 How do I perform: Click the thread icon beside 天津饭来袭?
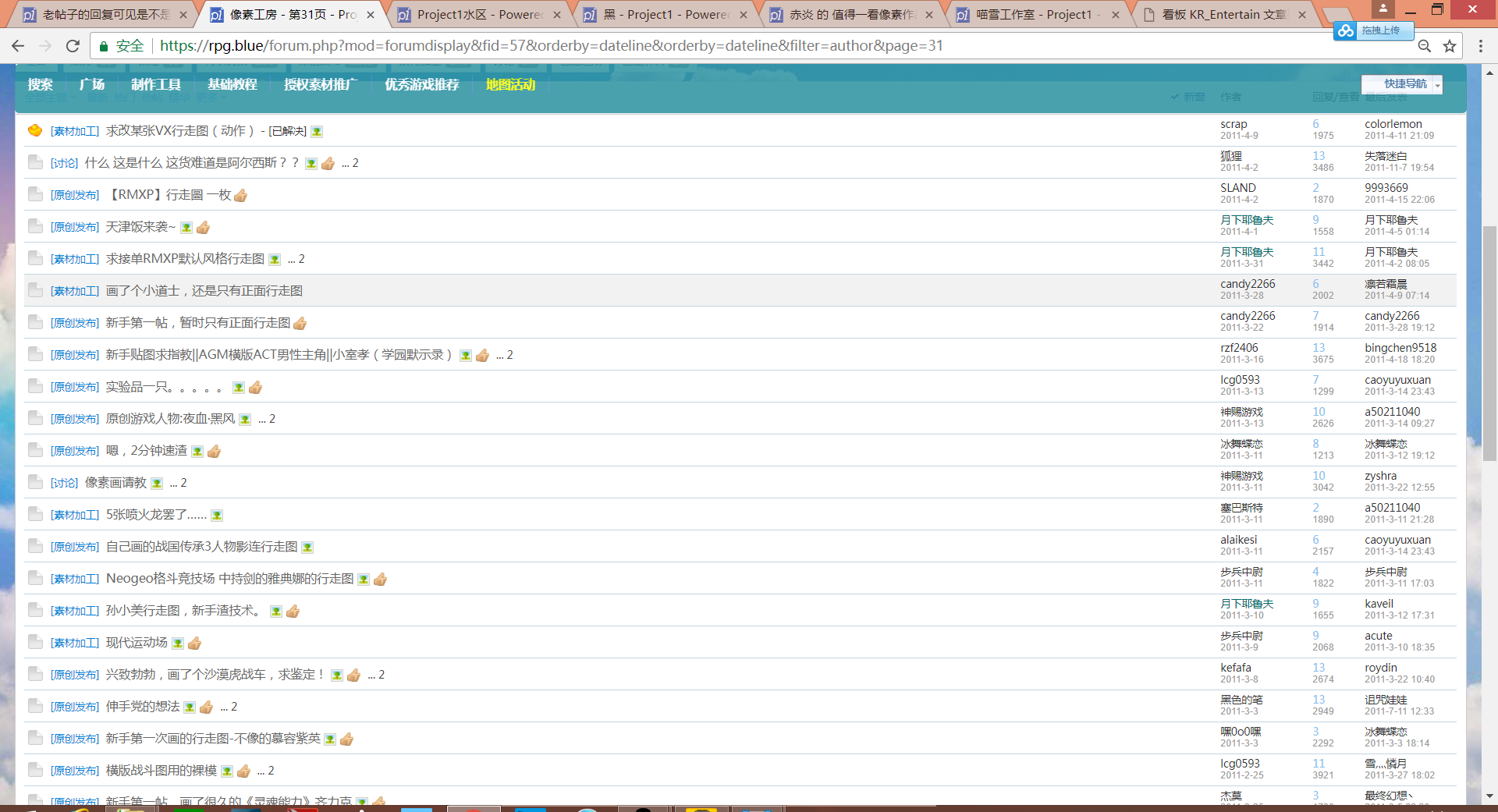(35, 226)
